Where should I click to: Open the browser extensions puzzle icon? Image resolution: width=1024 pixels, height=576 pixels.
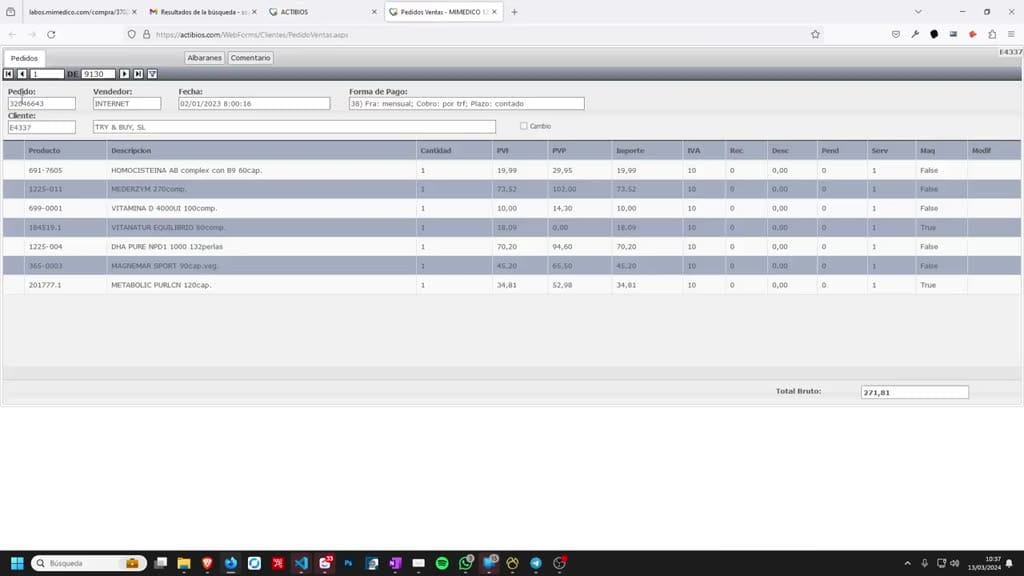(992, 35)
